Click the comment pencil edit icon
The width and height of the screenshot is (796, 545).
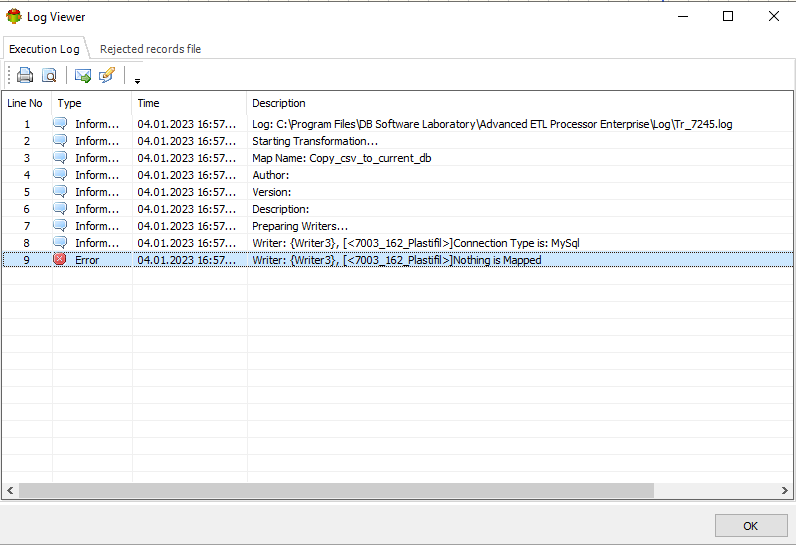(x=107, y=75)
